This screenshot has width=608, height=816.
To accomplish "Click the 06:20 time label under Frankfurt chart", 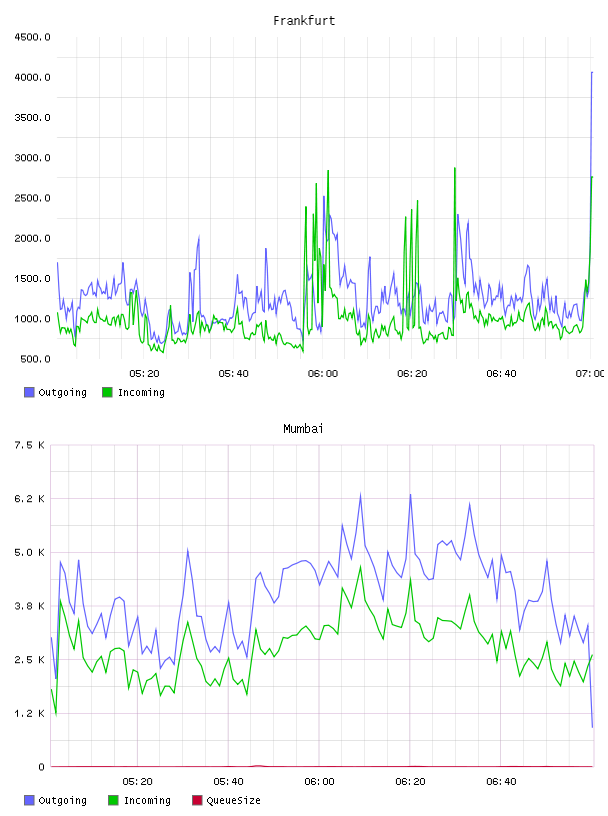I will (x=412, y=374).
